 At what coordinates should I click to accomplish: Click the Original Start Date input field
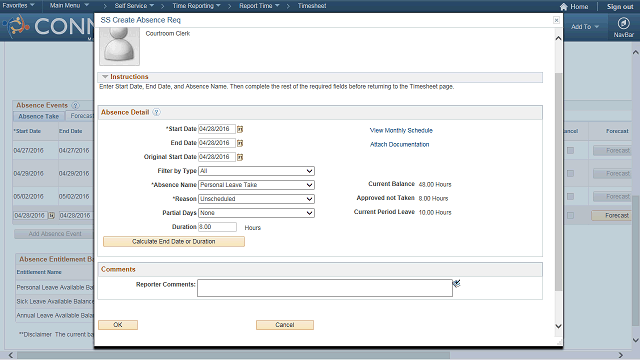(x=217, y=157)
